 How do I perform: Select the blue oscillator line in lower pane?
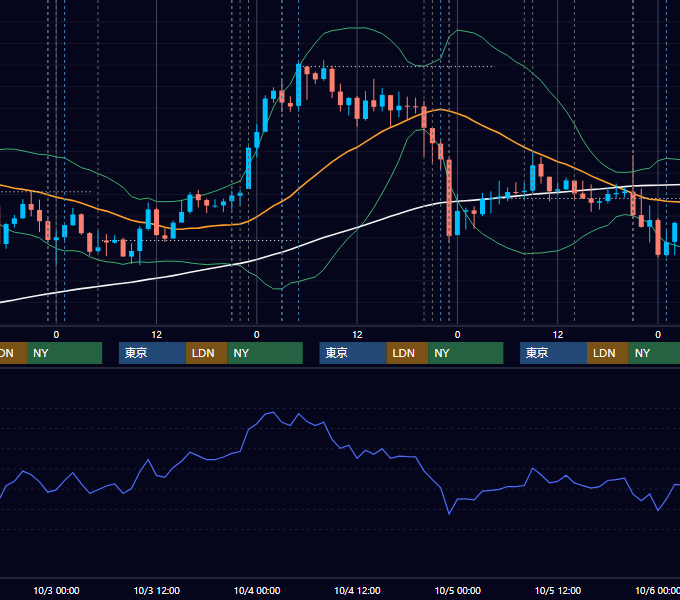coord(338,446)
